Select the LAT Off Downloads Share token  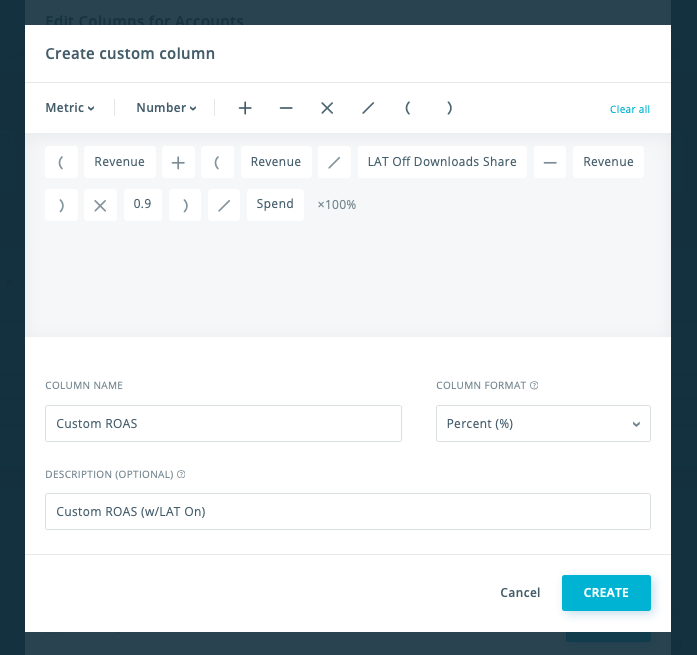442,162
